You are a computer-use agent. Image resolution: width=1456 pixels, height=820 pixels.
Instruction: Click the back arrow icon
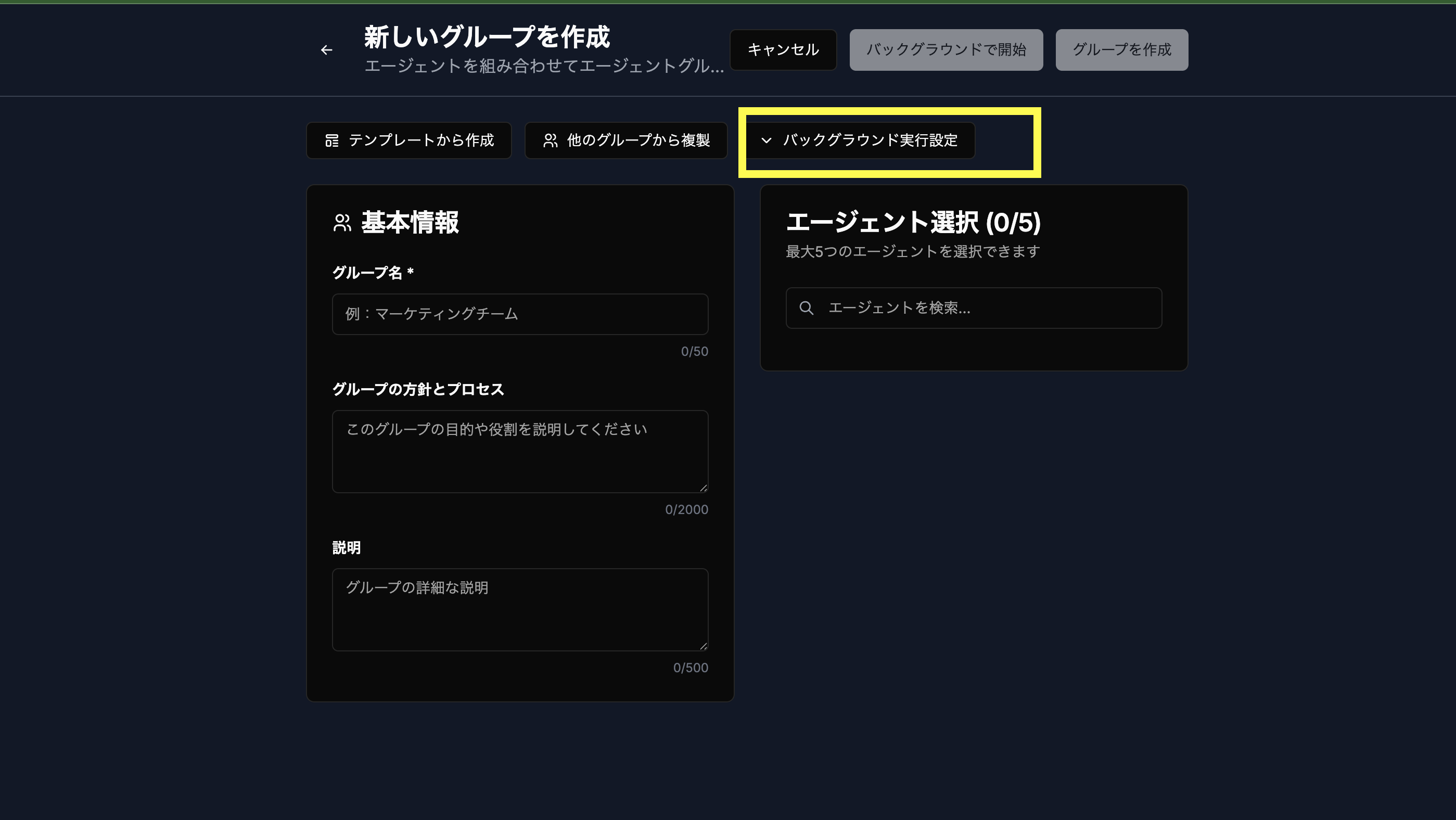pos(327,50)
